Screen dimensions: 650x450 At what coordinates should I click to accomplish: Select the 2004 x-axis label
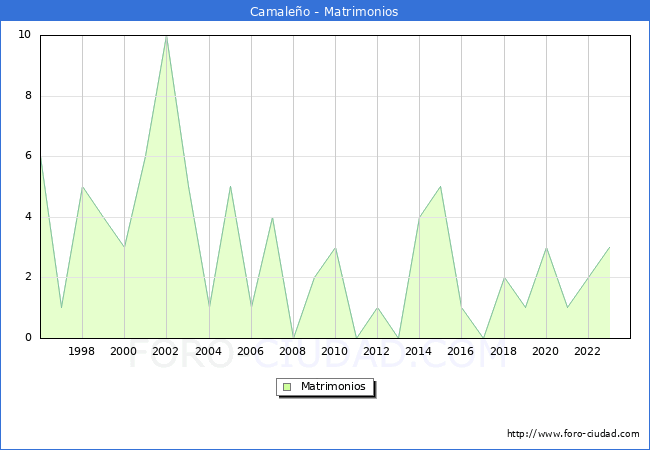click(x=208, y=351)
